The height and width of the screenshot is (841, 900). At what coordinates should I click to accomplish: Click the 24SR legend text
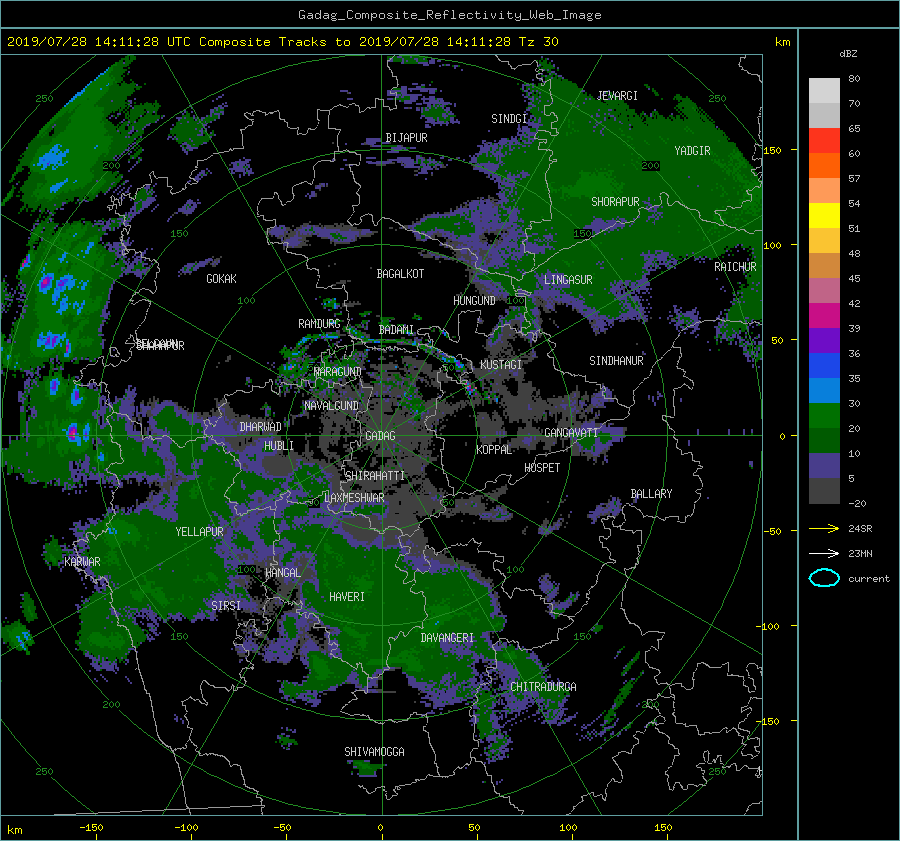point(860,529)
